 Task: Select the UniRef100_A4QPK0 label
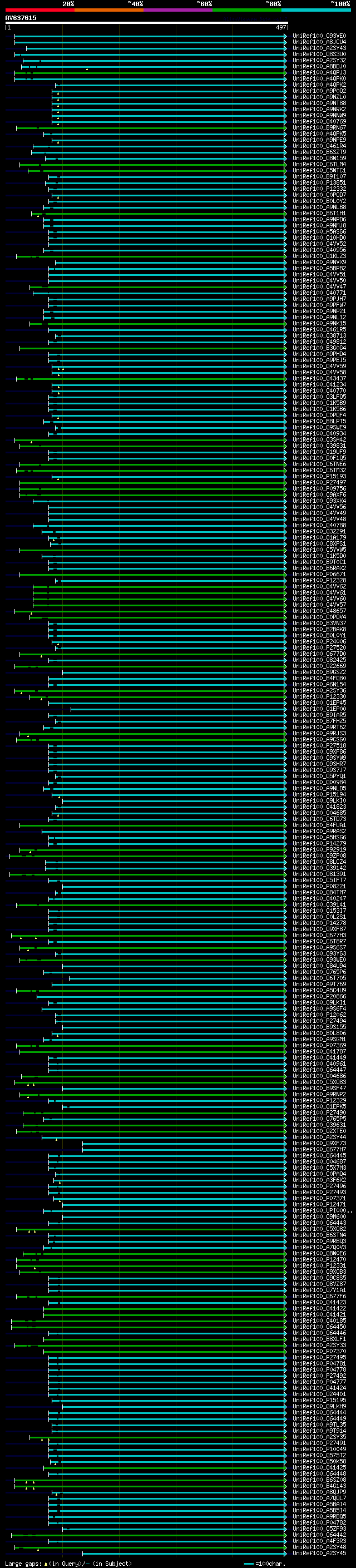(x=319, y=78)
